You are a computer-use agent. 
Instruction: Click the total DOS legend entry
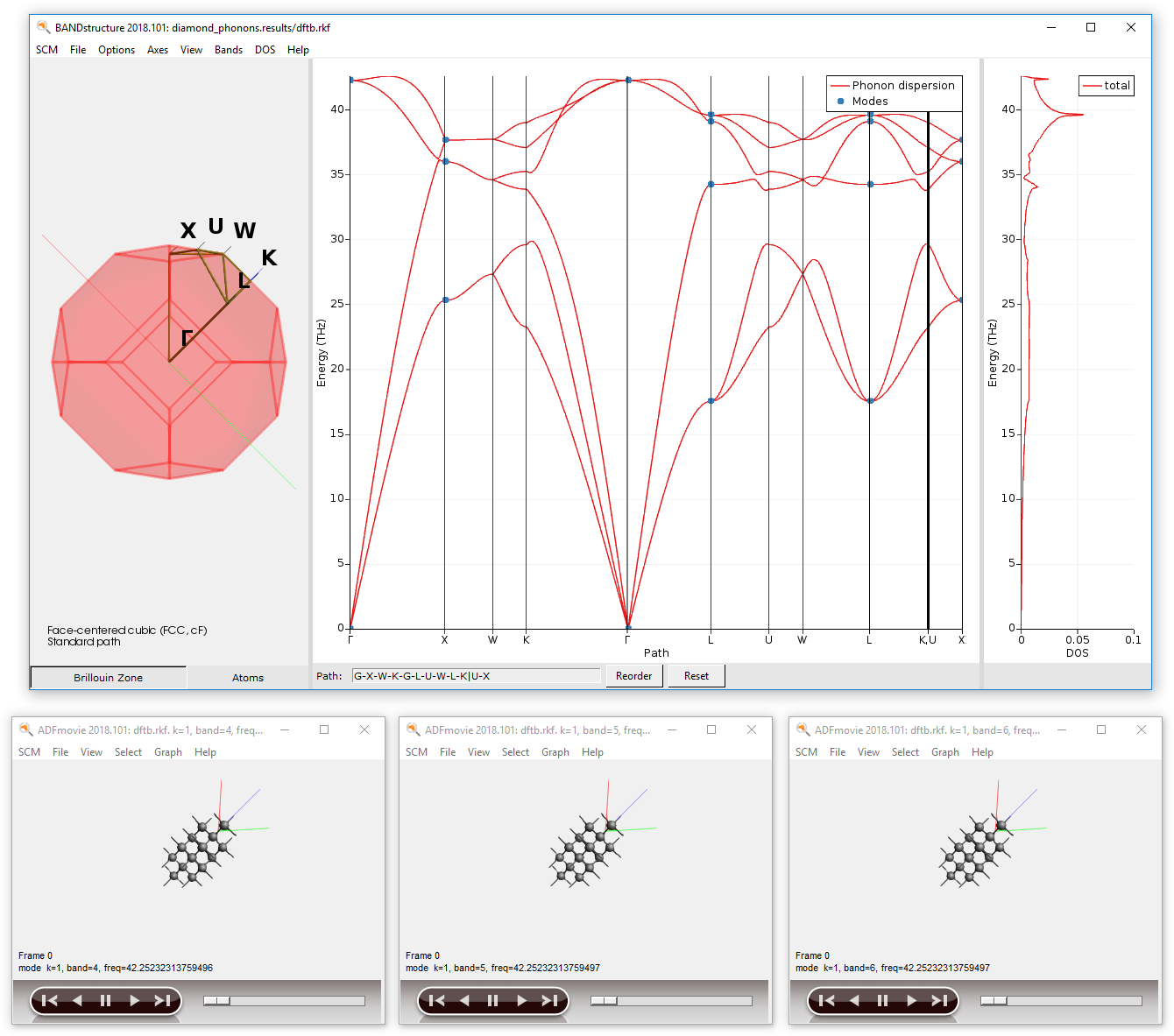point(1107,85)
